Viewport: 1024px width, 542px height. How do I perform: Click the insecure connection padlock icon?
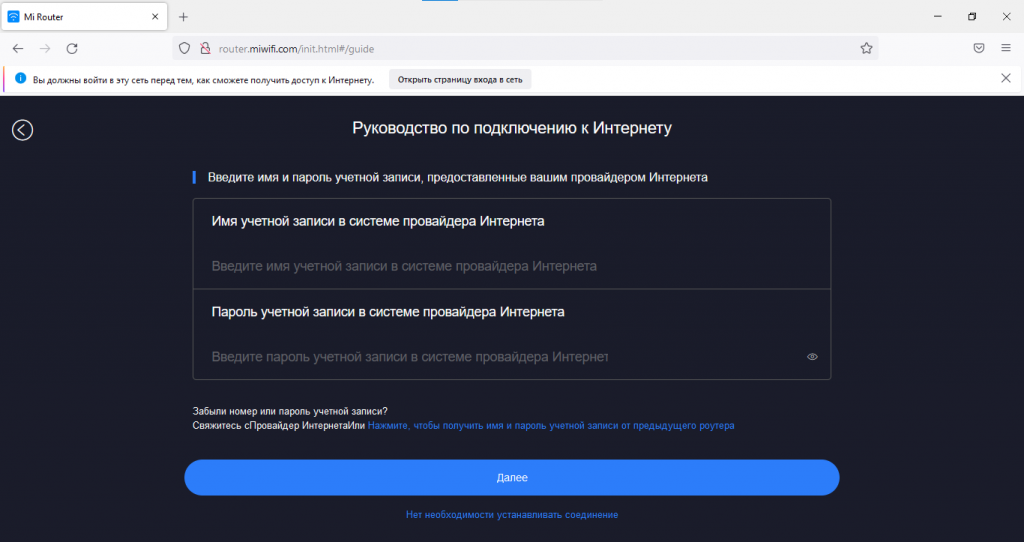205,48
